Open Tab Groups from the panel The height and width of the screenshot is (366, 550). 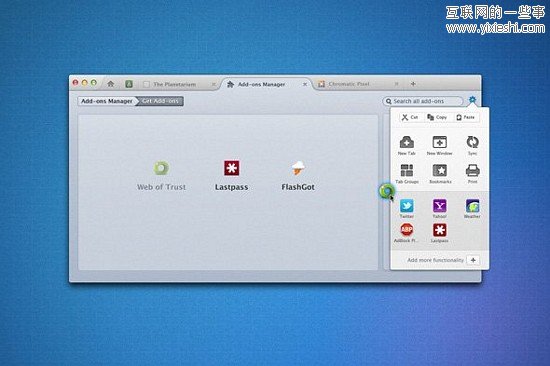click(407, 174)
